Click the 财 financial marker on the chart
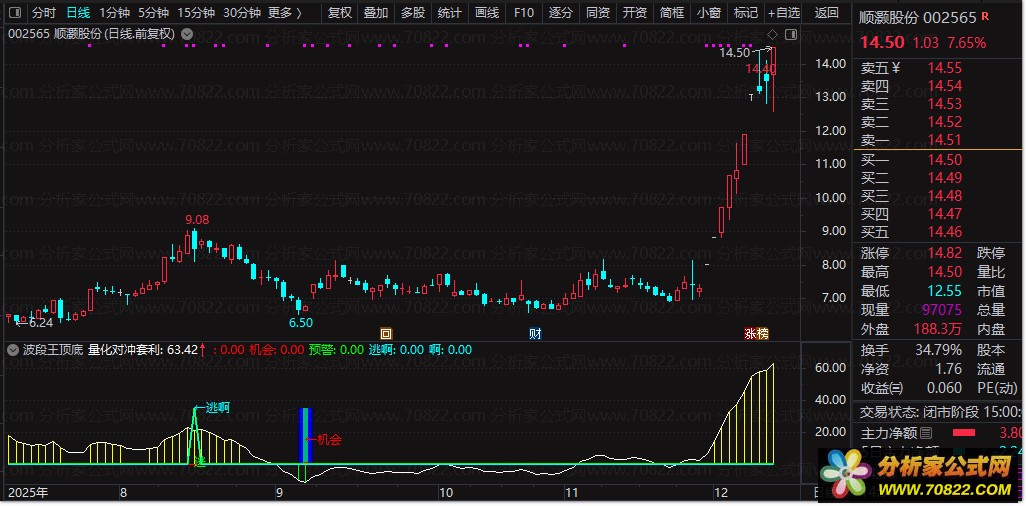Image resolution: width=1028 pixels, height=506 pixels. click(x=535, y=333)
